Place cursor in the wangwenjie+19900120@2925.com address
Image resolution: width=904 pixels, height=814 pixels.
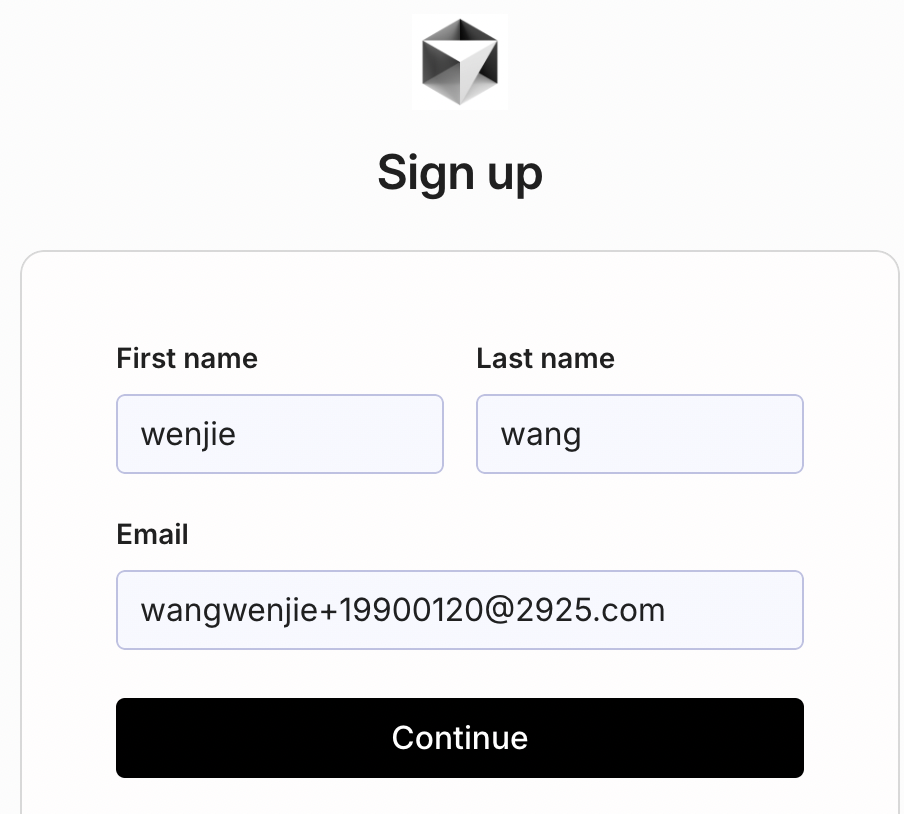(x=403, y=611)
